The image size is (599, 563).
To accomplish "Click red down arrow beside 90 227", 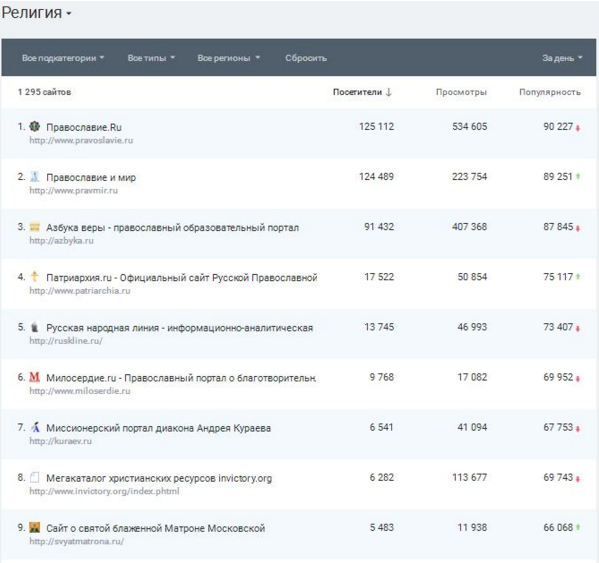I will click(578, 128).
